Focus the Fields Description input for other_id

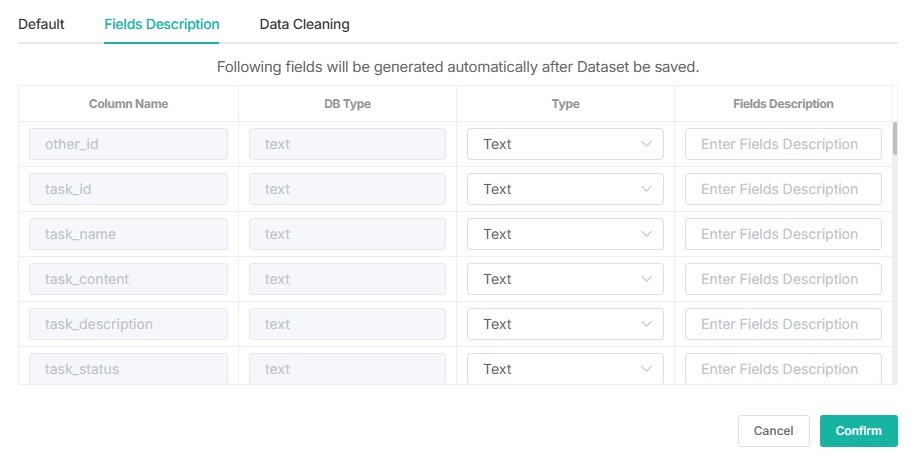(x=783, y=144)
